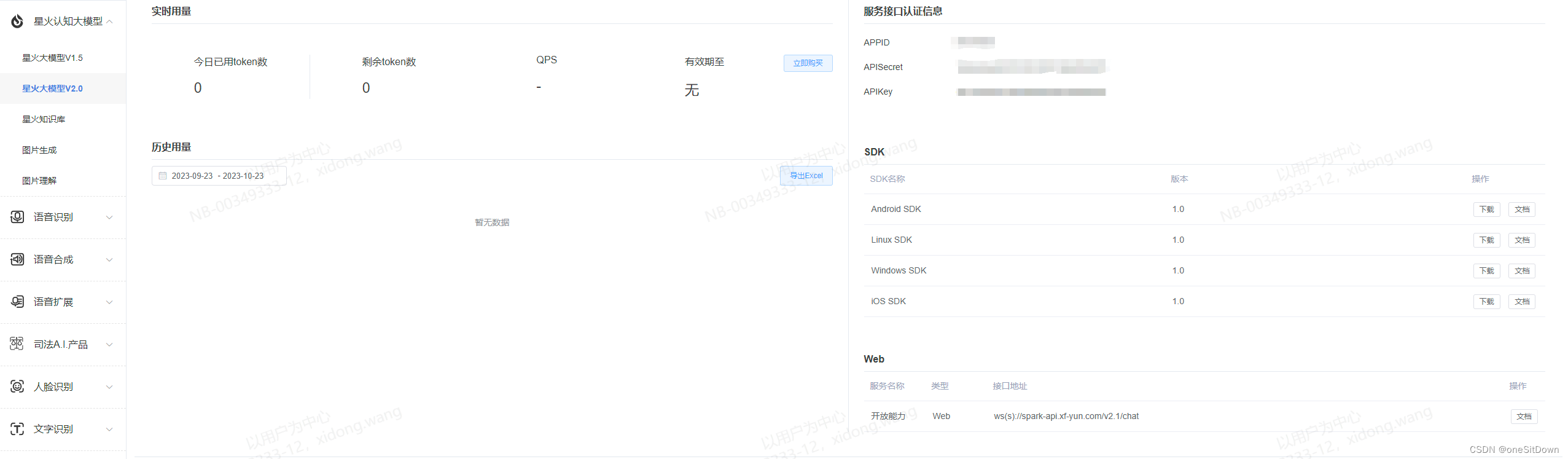Image resolution: width=1568 pixels, height=459 pixels.
Task: Expand the 司法A.I.产品 chevron
Action: click(109, 344)
